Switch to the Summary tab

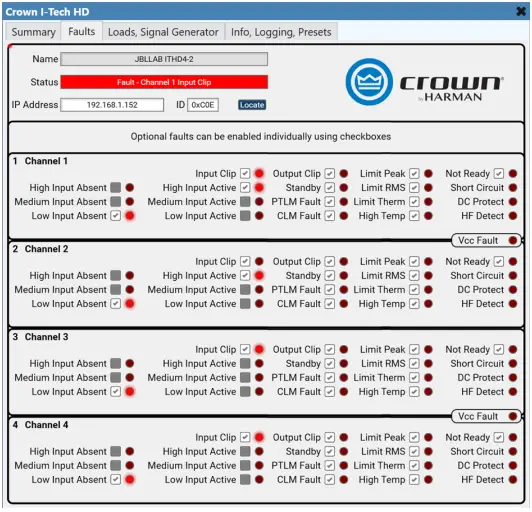click(x=34, y=32)
